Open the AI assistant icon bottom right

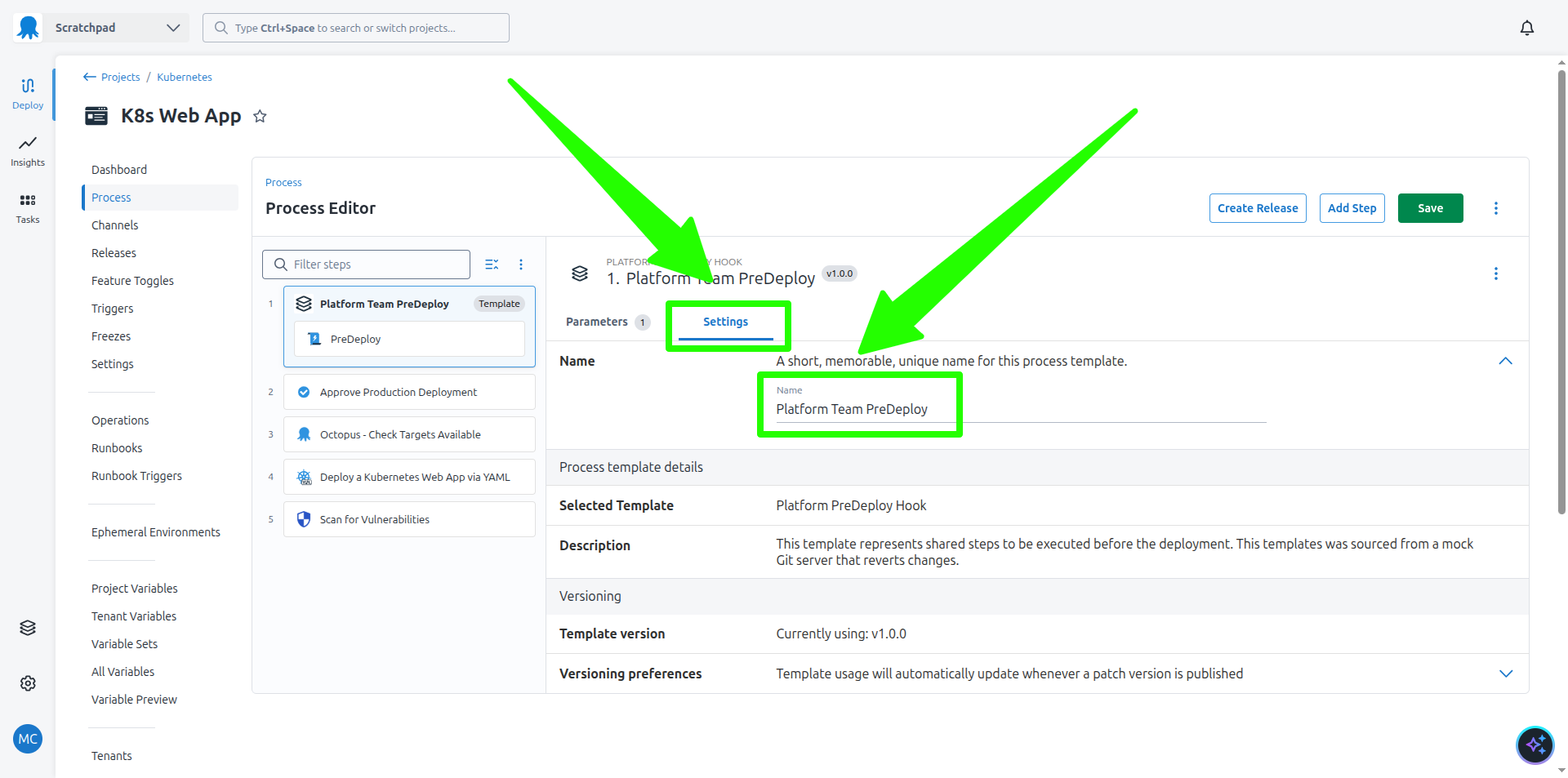[x=1535, y=745]
